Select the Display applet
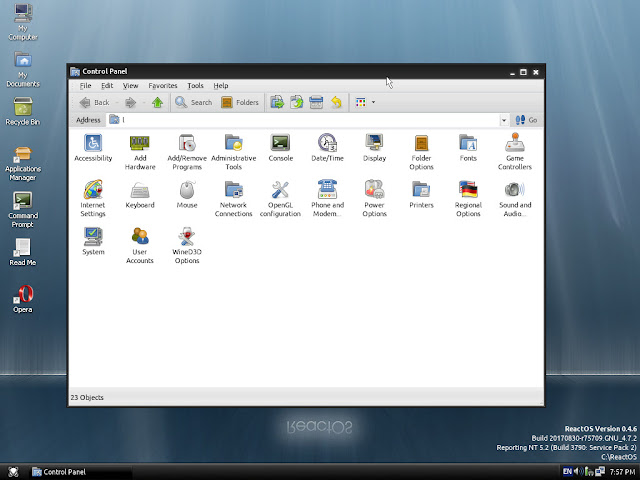Viewport: 640px width, 480px height. coord(374,148)
